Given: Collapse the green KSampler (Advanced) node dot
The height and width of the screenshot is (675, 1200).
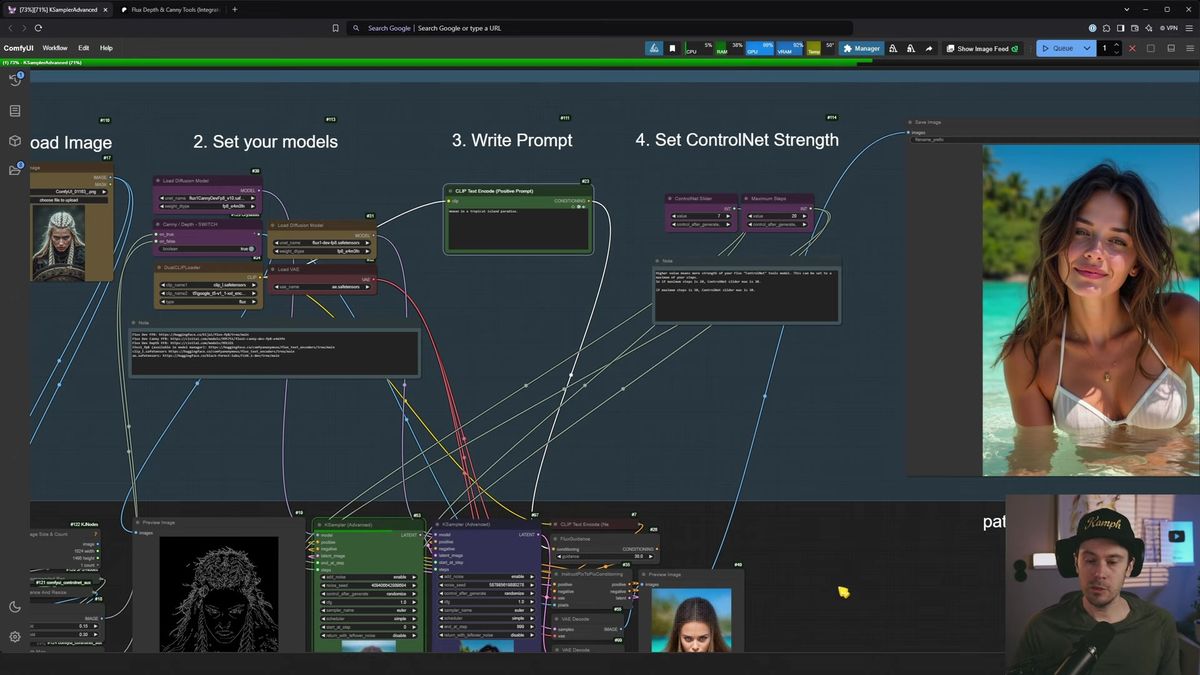Looking at the screenshot, I should 319,524.
